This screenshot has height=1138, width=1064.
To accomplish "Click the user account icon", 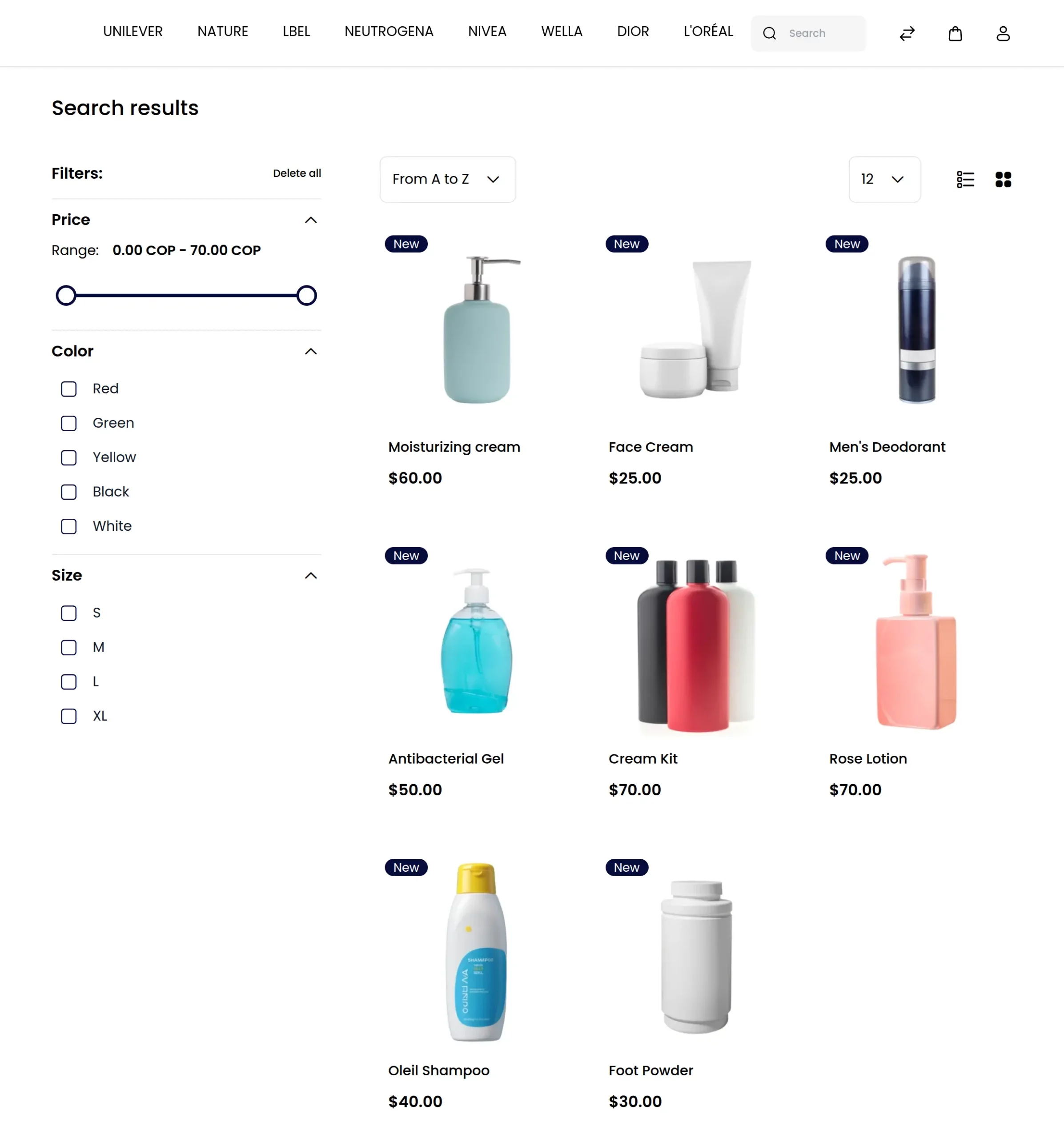I will coord(1002,34).
